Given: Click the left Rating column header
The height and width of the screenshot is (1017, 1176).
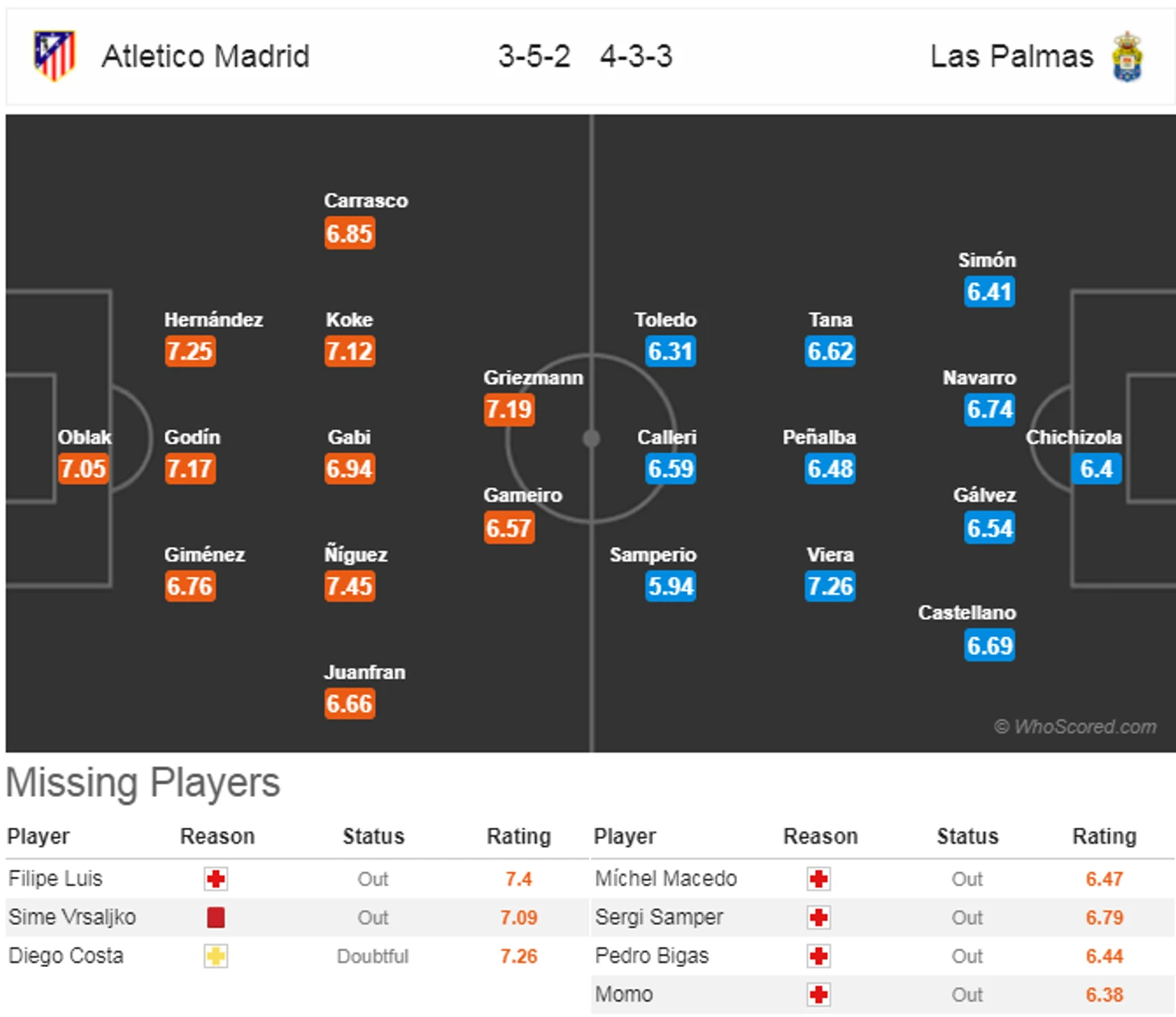Looking at the screenshot, I should click(x=519, y=836).
